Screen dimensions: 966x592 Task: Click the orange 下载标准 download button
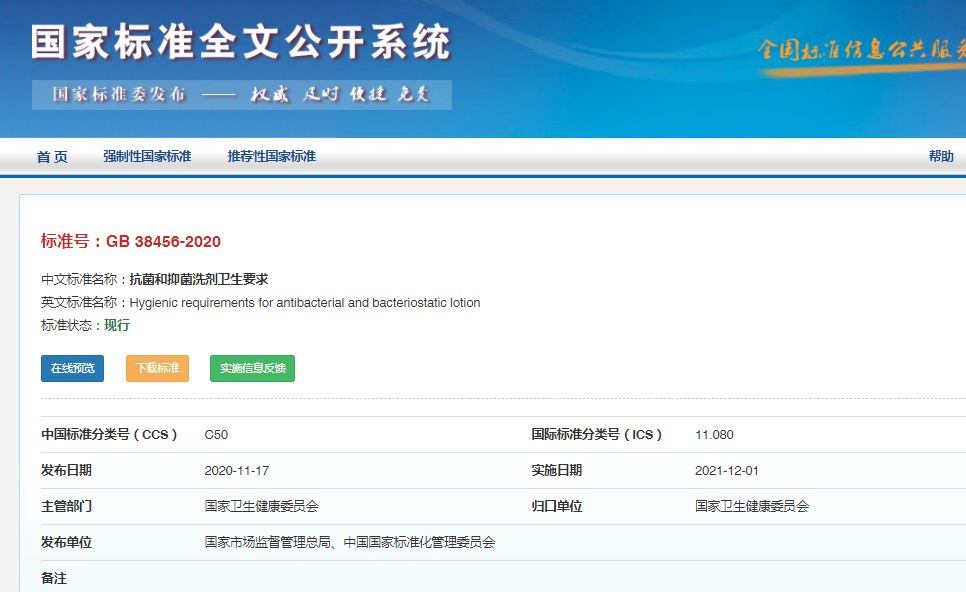pyautogui.click(x=157, y=368)
